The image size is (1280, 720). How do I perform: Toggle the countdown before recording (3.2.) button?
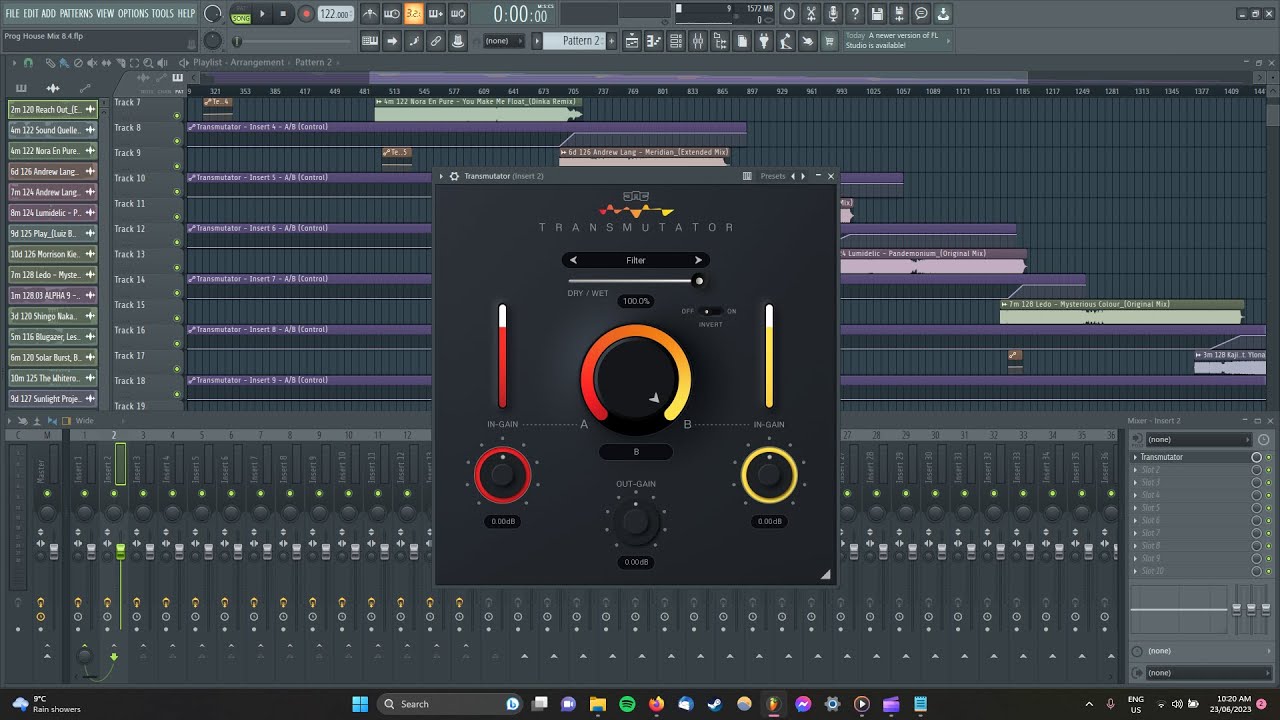click(414, 14)
